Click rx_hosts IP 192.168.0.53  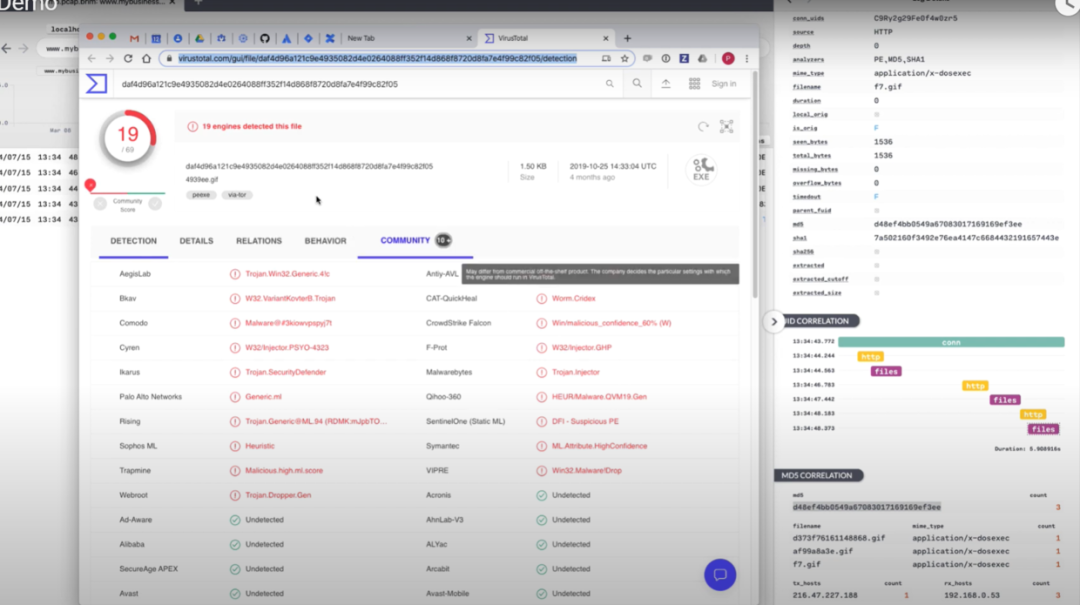click(971, 595)
